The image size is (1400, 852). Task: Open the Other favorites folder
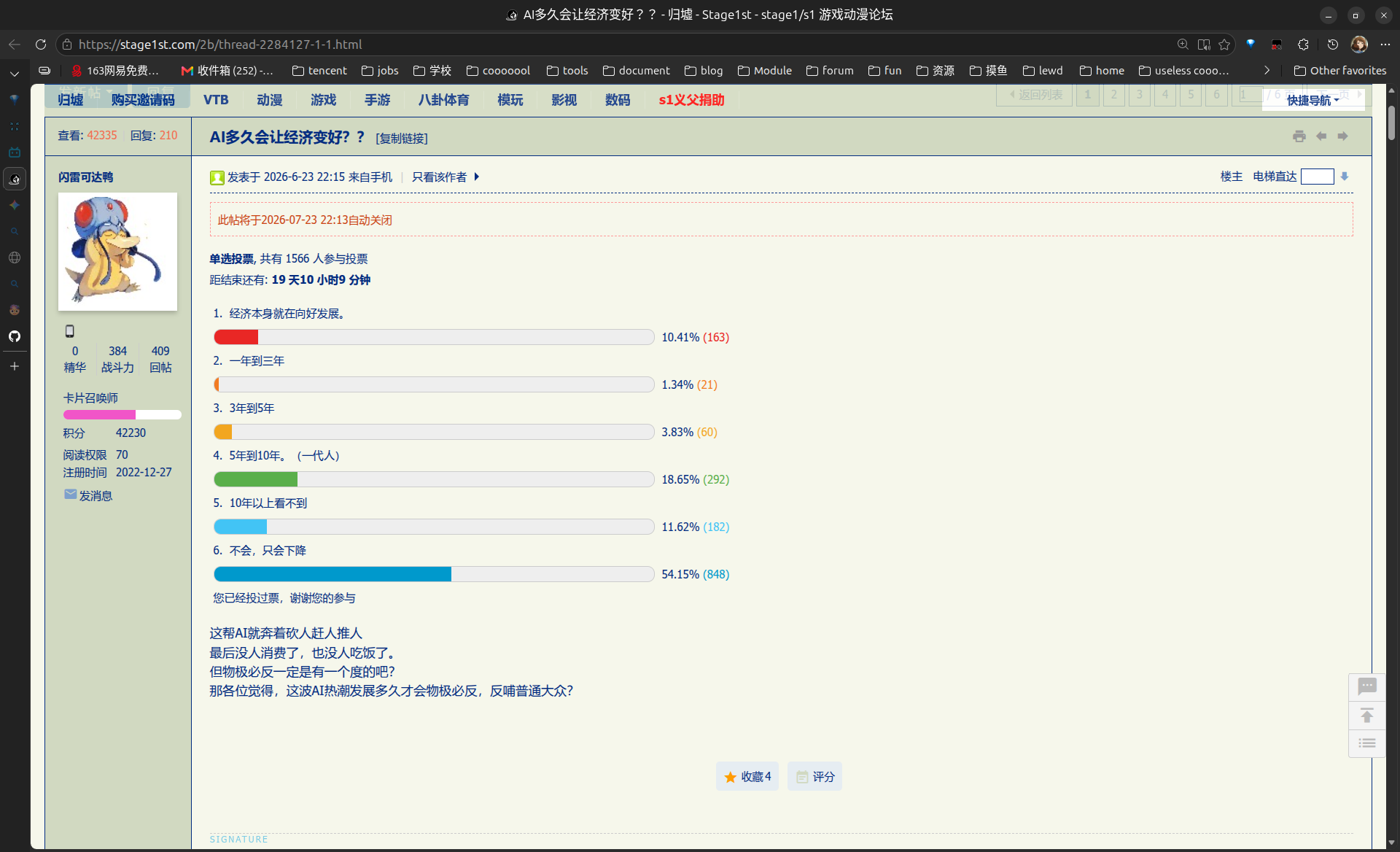point(1340,71)
